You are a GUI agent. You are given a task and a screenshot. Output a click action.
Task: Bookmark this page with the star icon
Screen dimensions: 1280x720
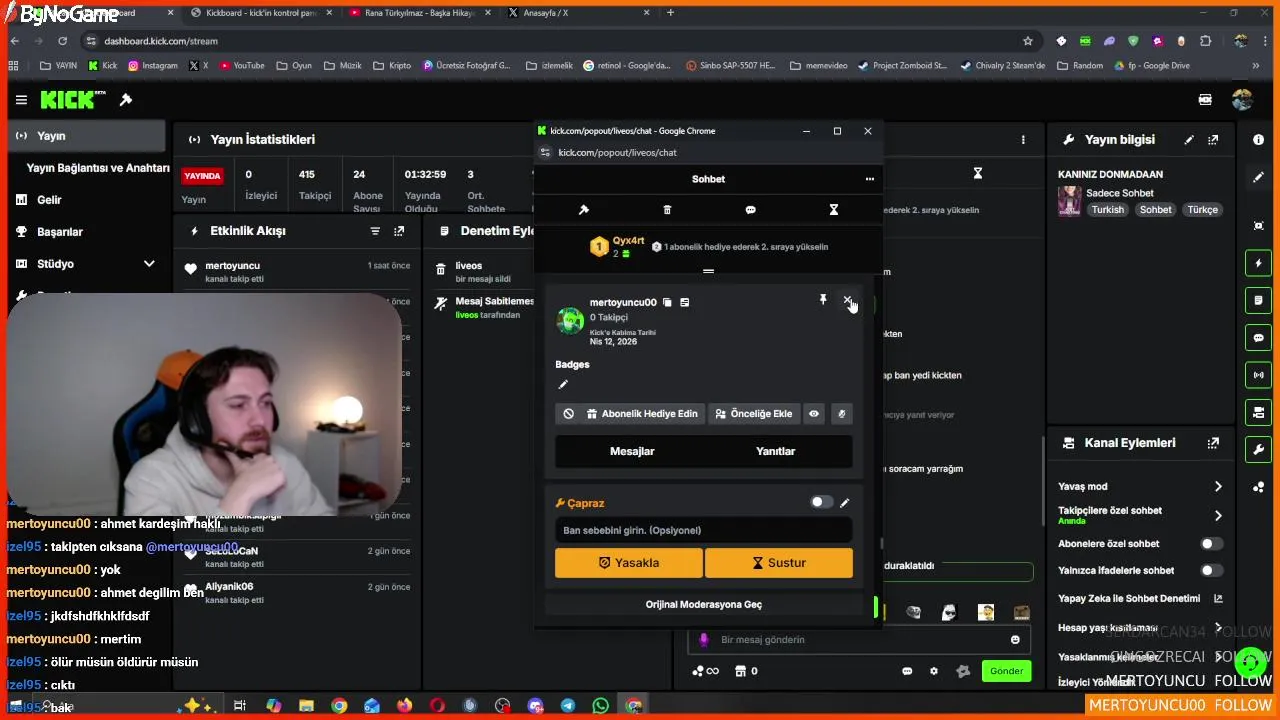click(x=1028, y=41)
